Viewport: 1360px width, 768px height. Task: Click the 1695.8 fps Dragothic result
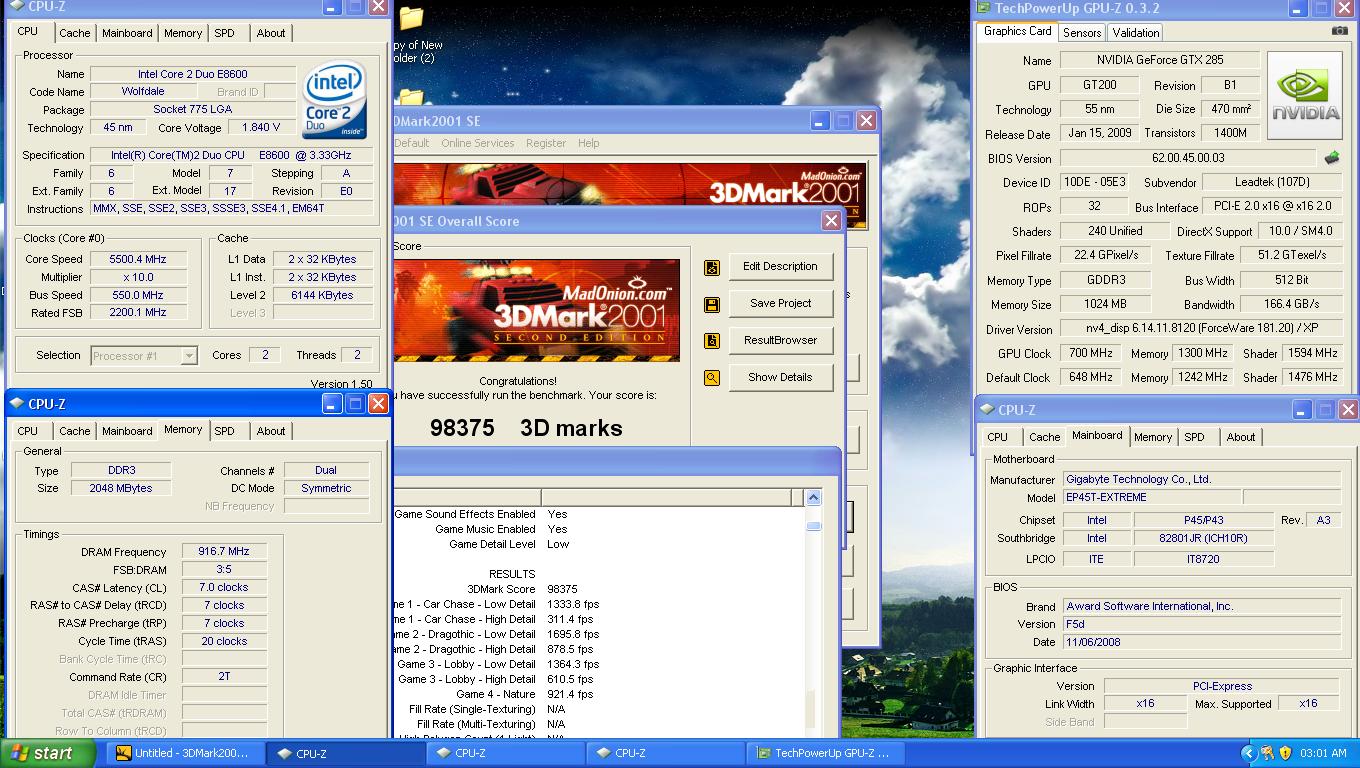click(573, 634)
